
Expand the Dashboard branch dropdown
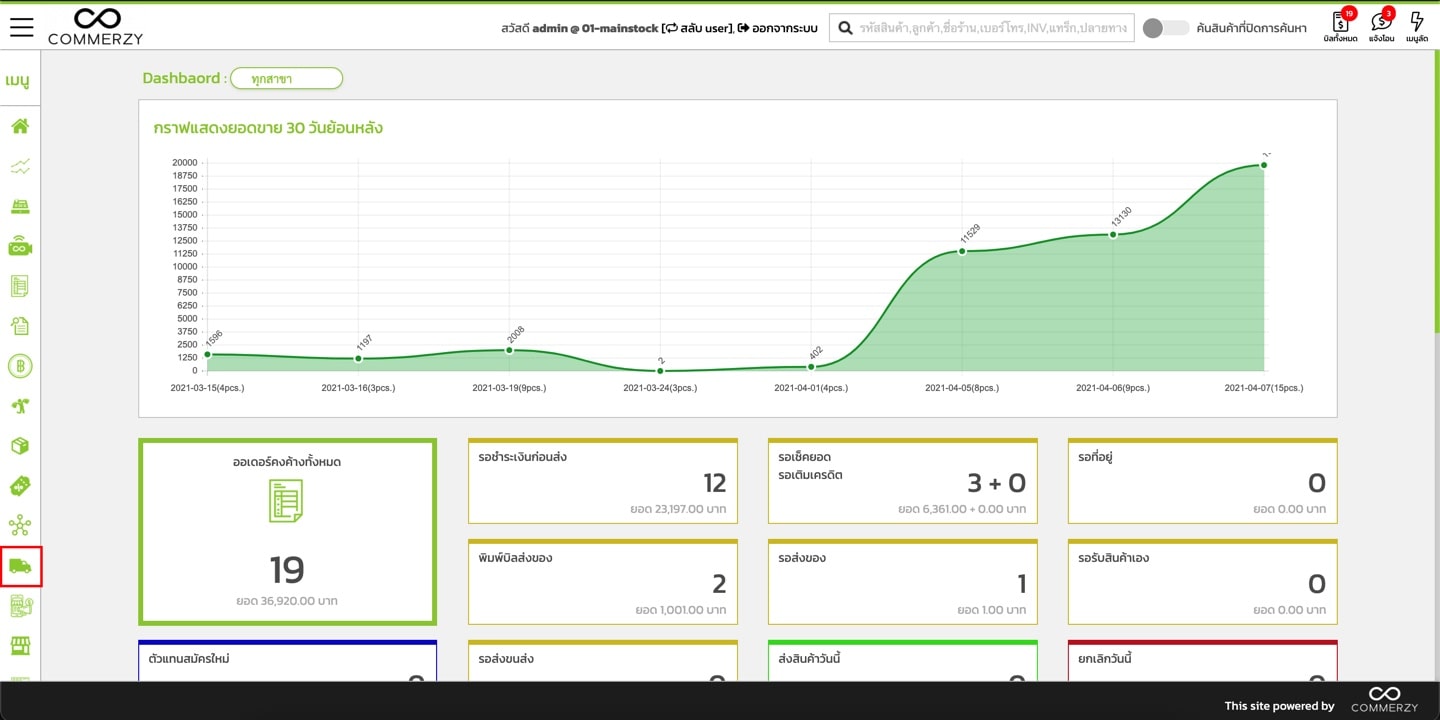(x=286, y=78)
